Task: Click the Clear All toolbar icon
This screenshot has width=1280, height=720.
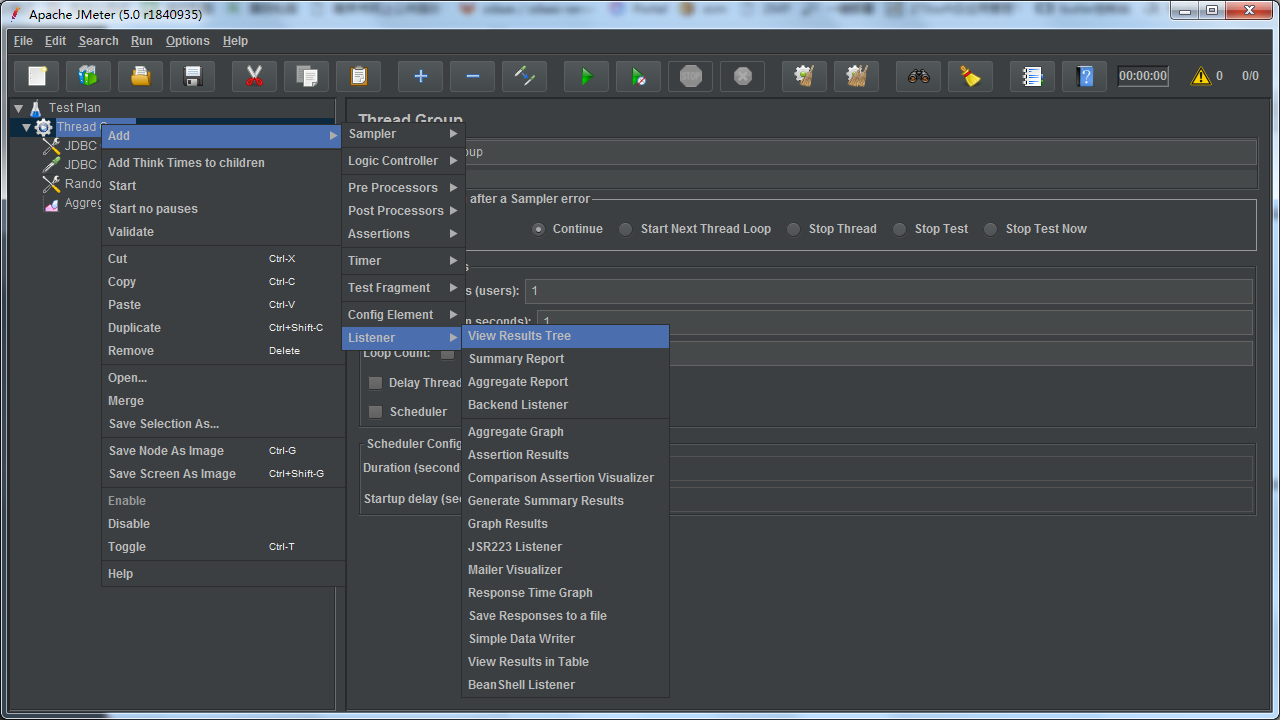Action: [x=857, y=76]
